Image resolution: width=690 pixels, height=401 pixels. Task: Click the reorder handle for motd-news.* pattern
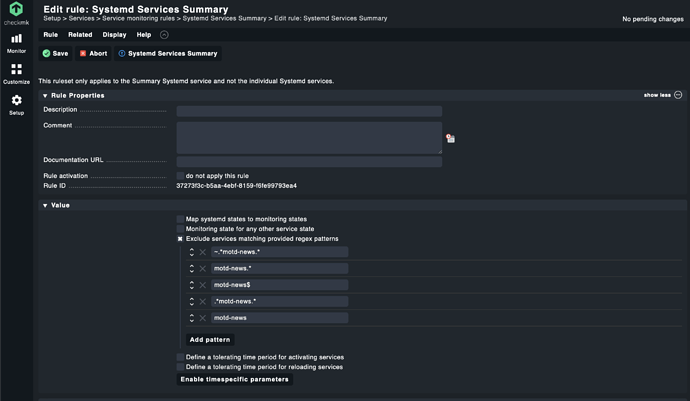[x=191, y=269]
